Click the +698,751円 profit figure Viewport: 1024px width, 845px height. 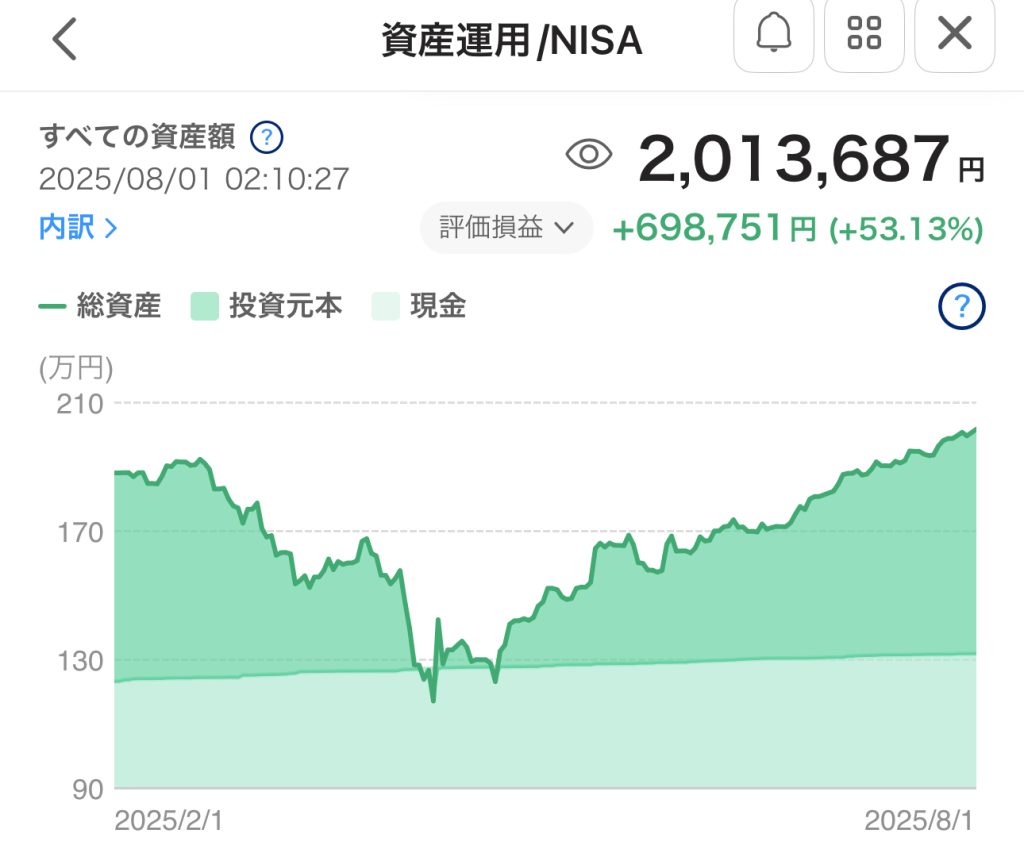[714, 227]
